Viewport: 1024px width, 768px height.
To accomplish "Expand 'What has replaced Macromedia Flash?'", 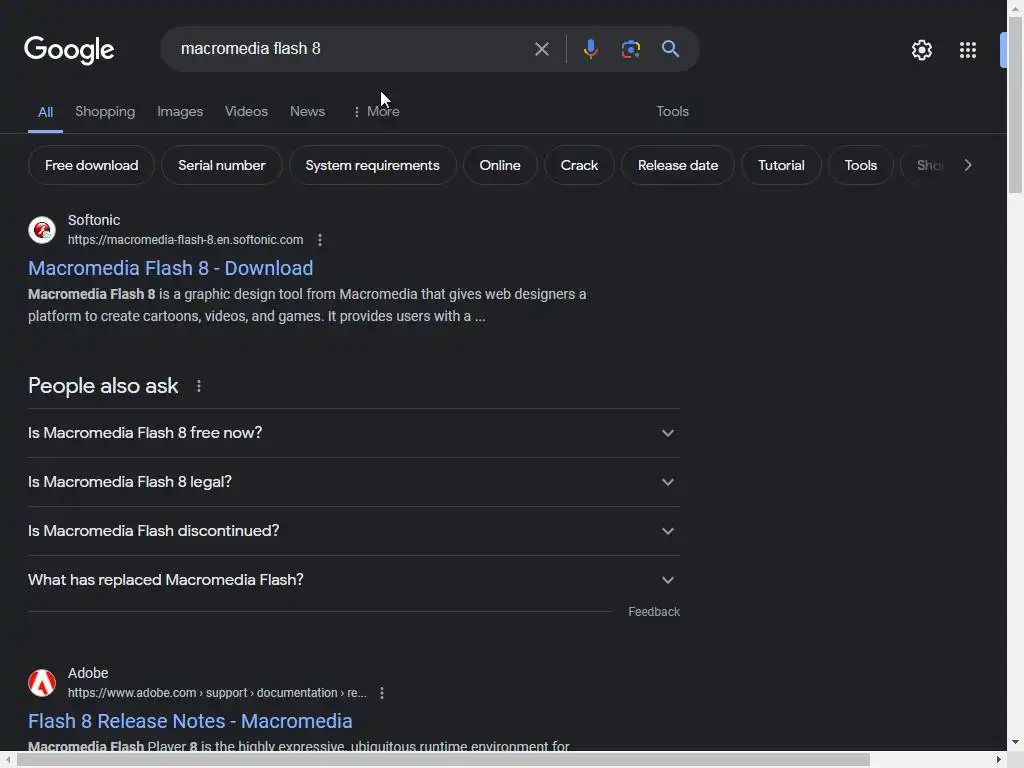I will [353, 580].
